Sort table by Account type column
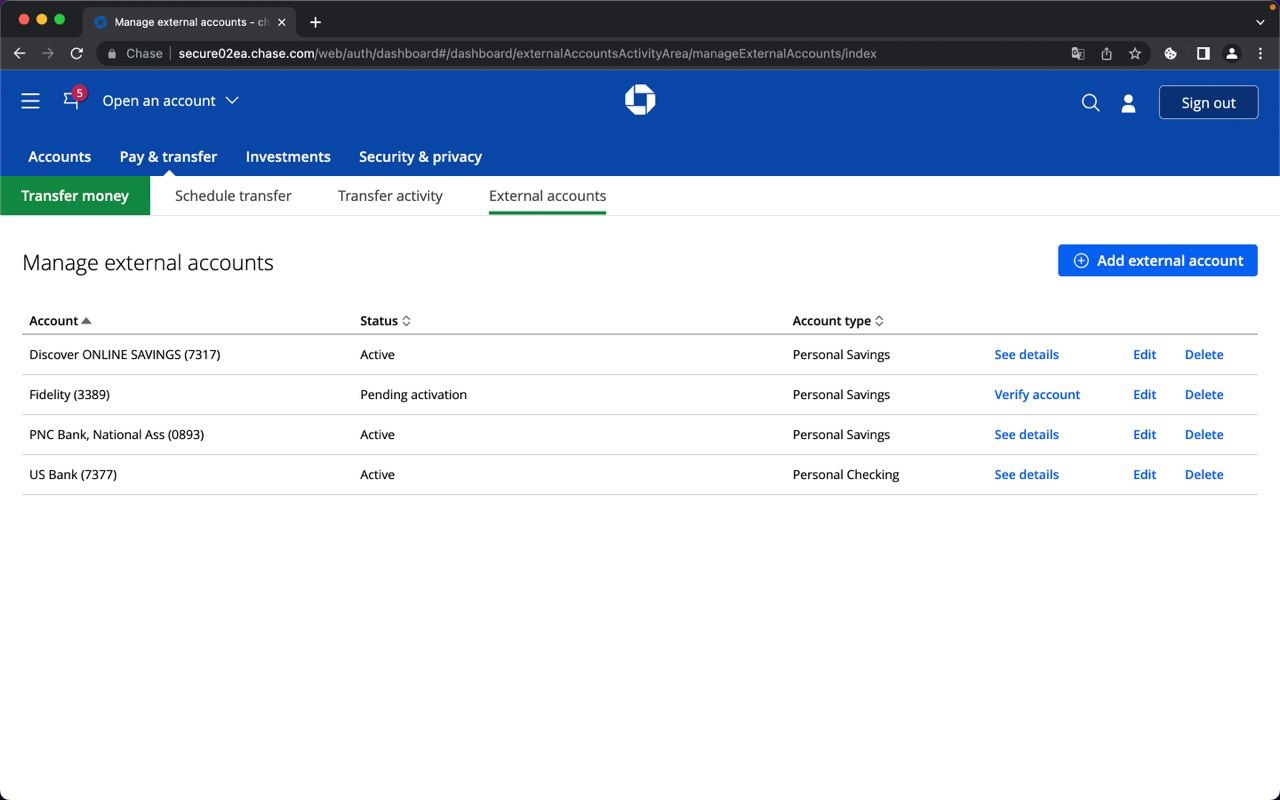Image resolution: width=1280 pixels, height=800 pixels. (x=837, y=321)
